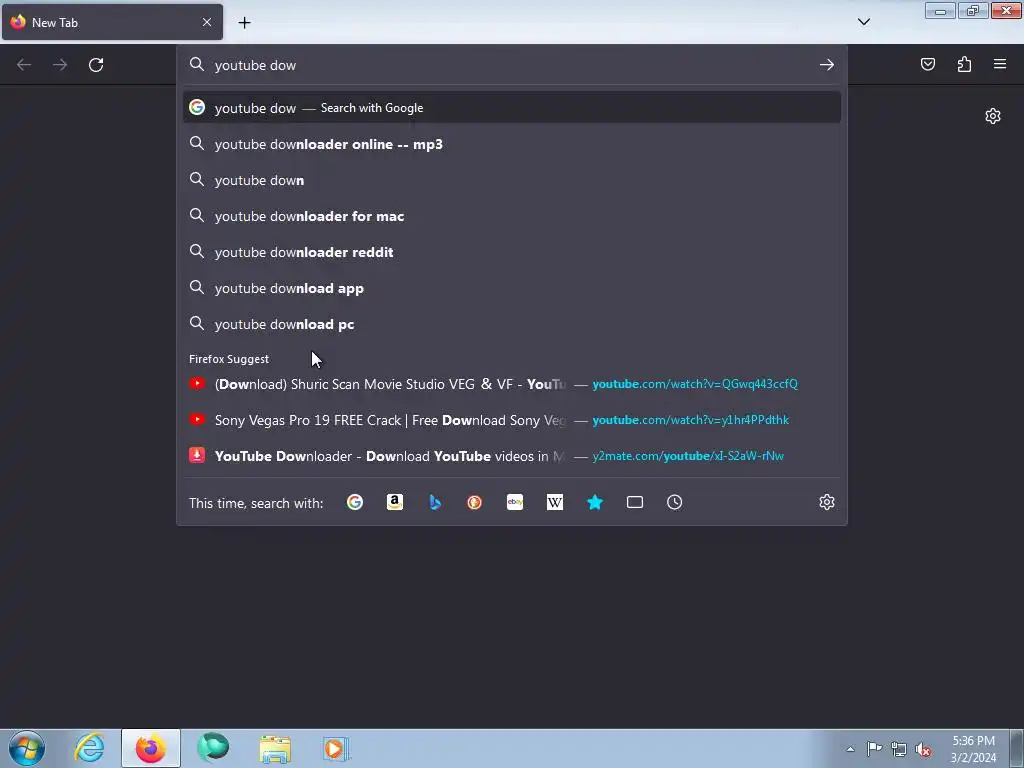The image size is (1024, 768).
Task: Click the Google icon beside 'youtube dow'
Action: tap(197, 107)
